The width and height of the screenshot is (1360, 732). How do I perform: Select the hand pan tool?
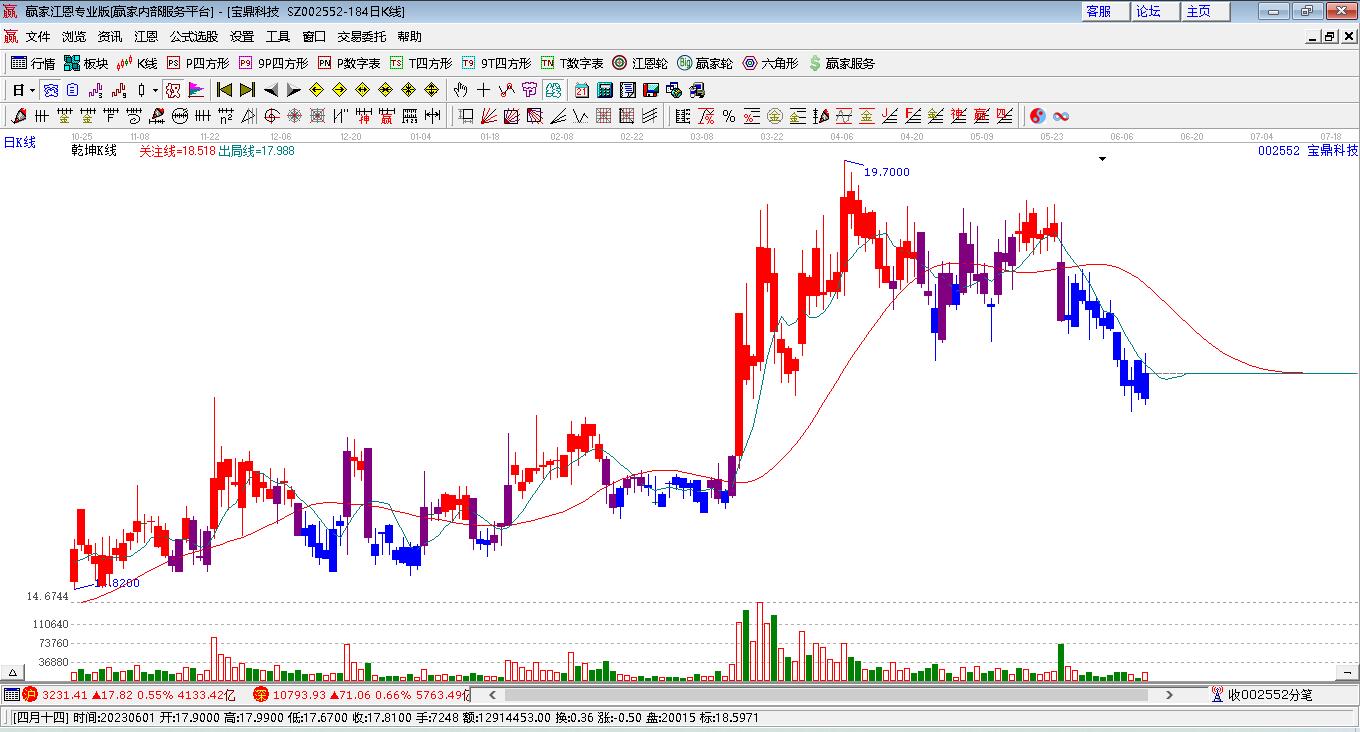[x=460, y=90]
